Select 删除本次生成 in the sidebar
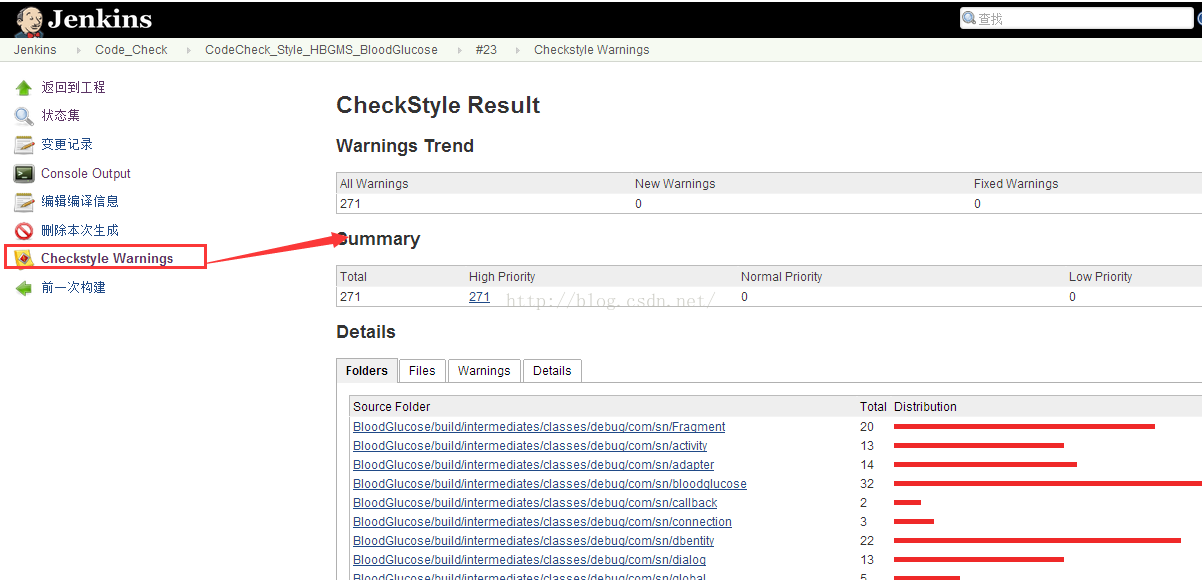 coord(80,231)
